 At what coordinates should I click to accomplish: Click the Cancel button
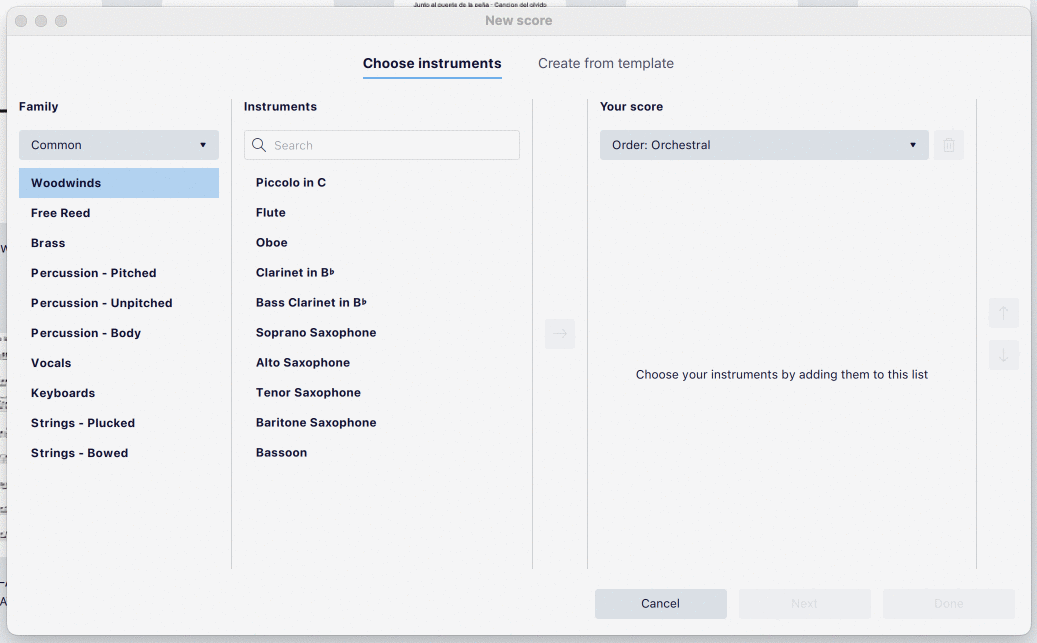tap(660, 603)
